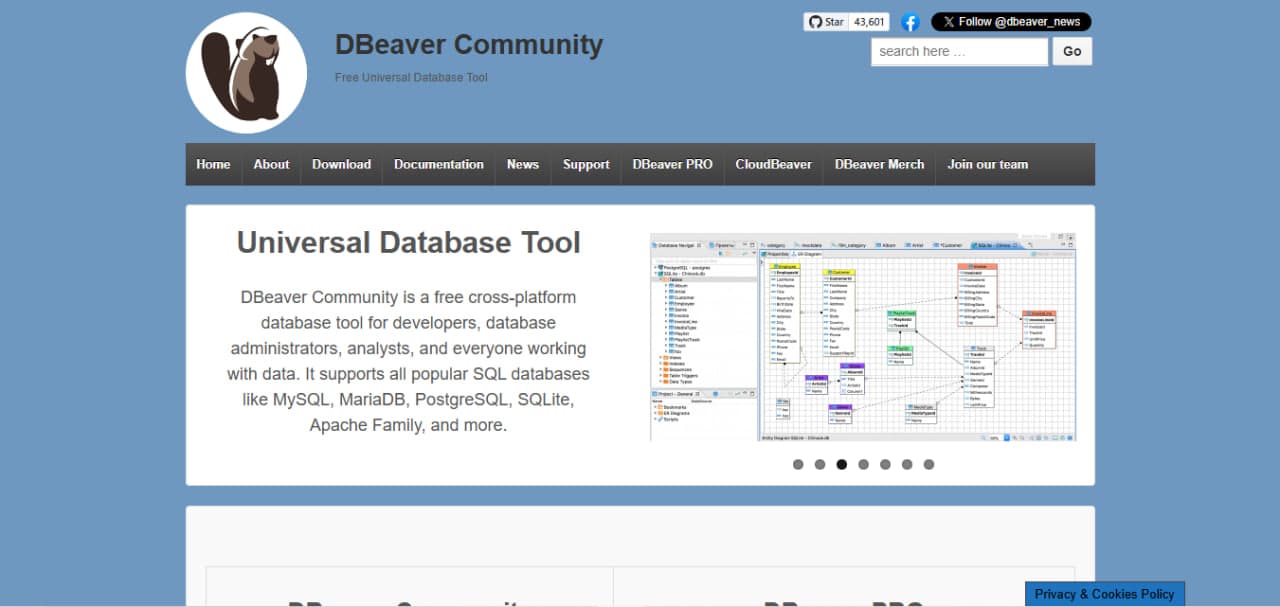Image resolution: width=1280 pixels, height=607 pixels.
Task: Focus the 'search here' input field
Action: coord(960,51)
